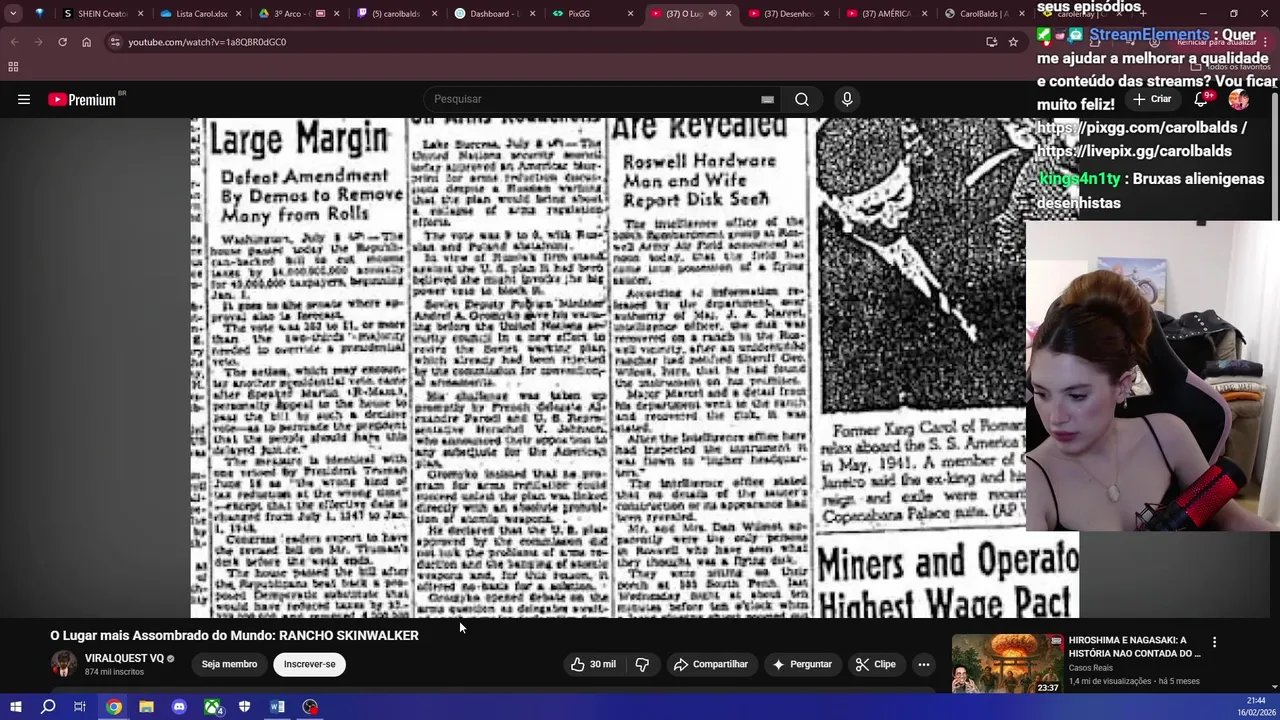This screenshot has height=720, width=1280.
Task: Open the VIRALQUEST VQ channel avatar
Action: click(x=64, y=664)
